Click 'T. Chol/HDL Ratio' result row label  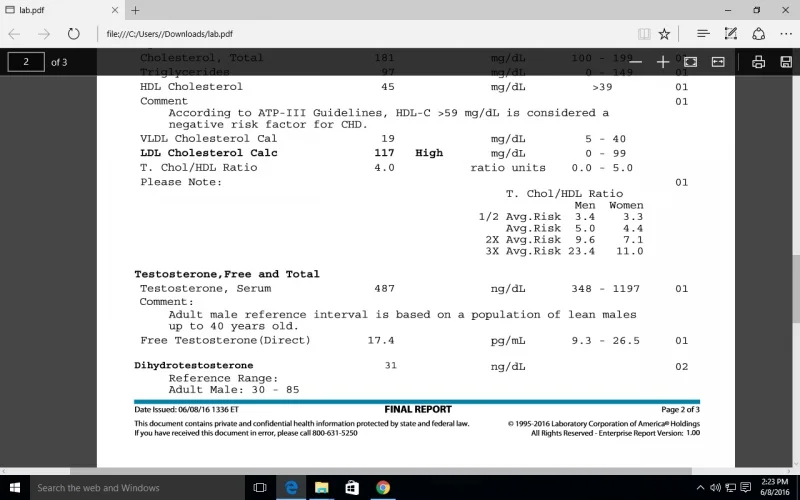pos(198,167)
